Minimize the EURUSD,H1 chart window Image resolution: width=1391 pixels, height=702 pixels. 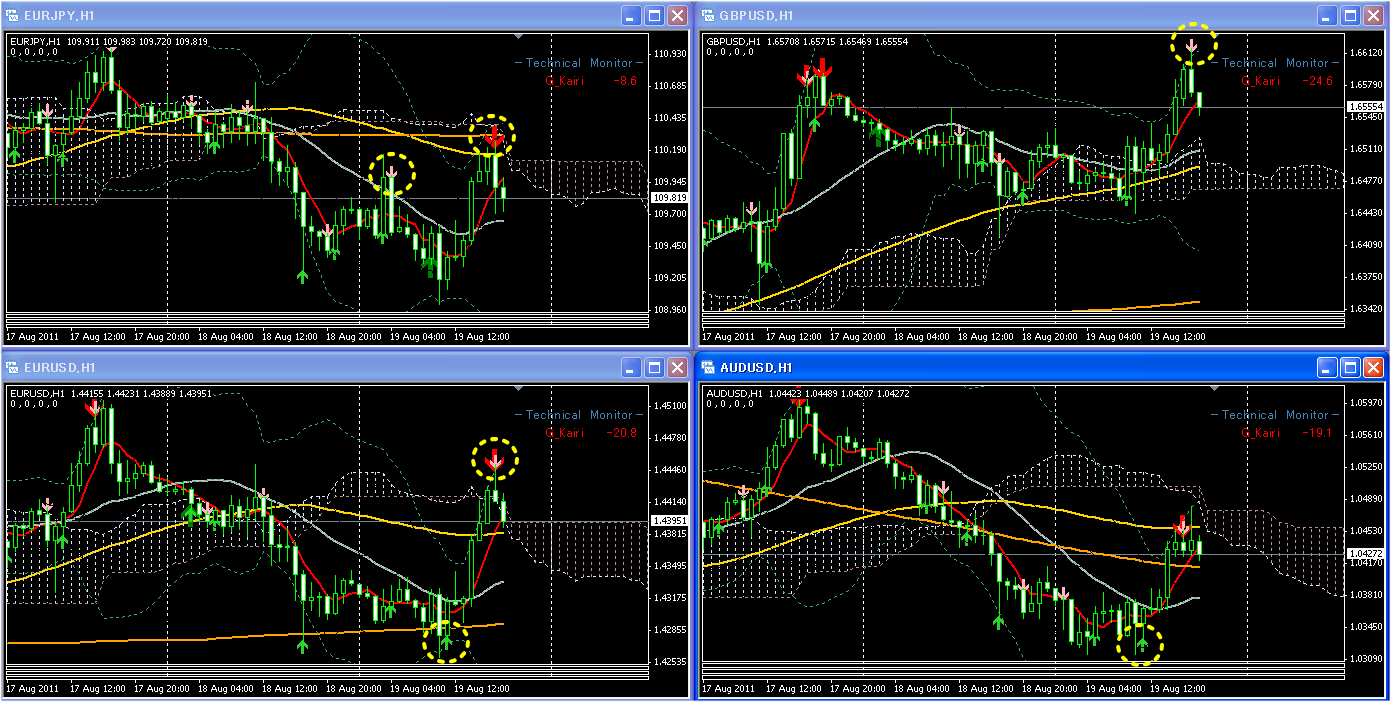631,367
